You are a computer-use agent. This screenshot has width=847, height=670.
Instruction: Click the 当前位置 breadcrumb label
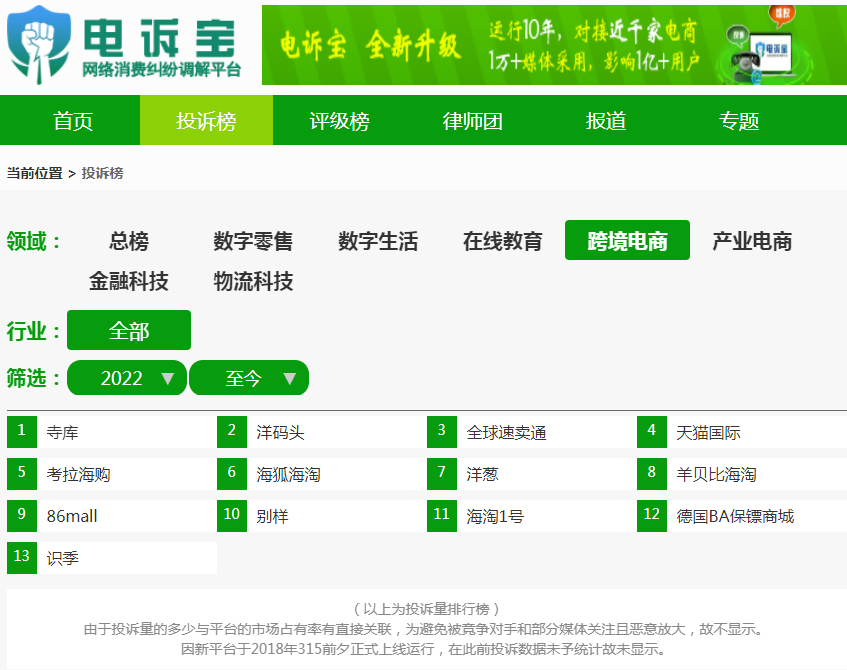[35, 173]
